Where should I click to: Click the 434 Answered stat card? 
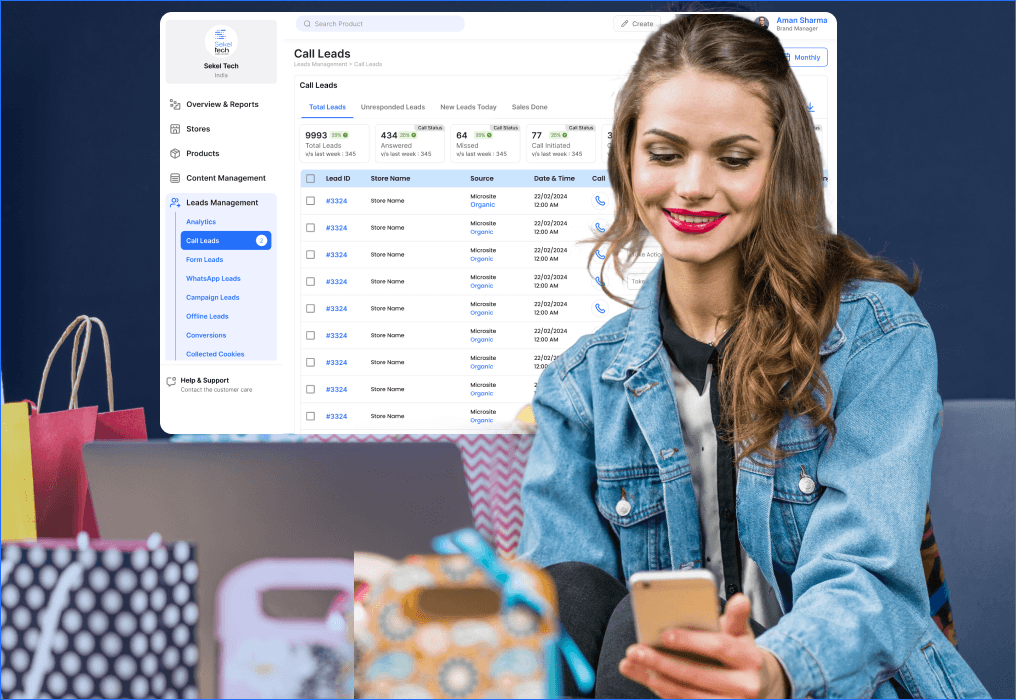click(410, 144)
